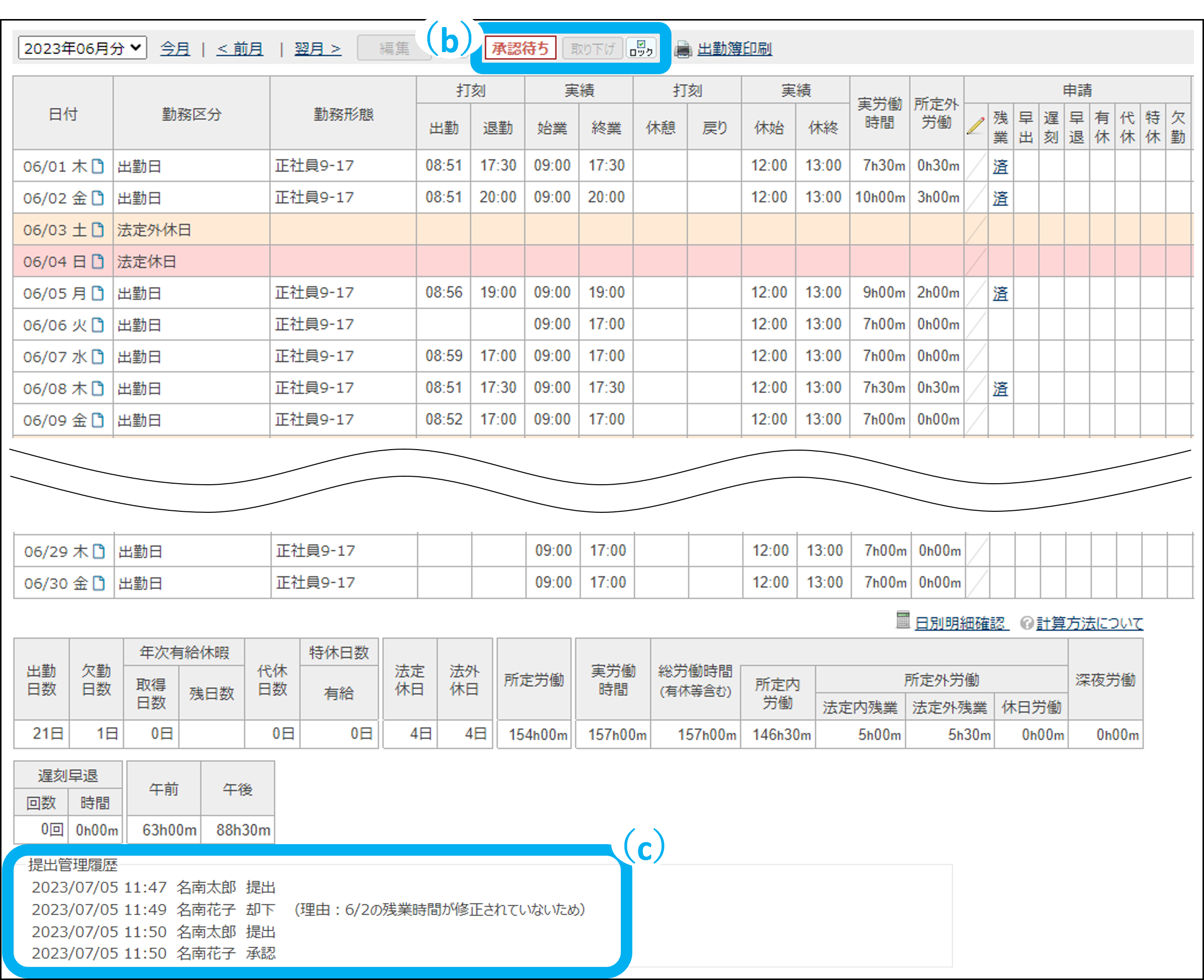Click the lock checklist icon button
The width and height of the screenshot is (1204, 980).
pos(641,48)
